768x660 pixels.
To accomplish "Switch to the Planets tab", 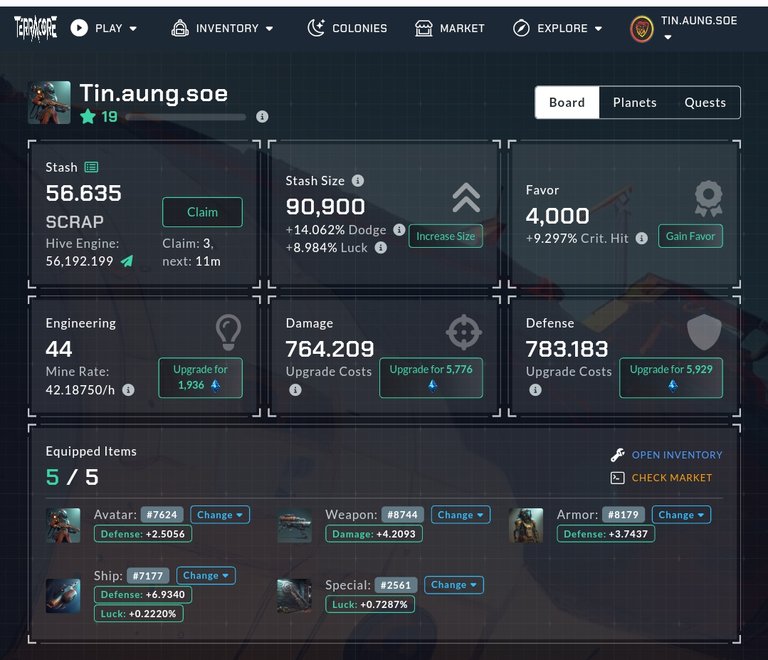I will pyautogui.click(x=634, y=102).
